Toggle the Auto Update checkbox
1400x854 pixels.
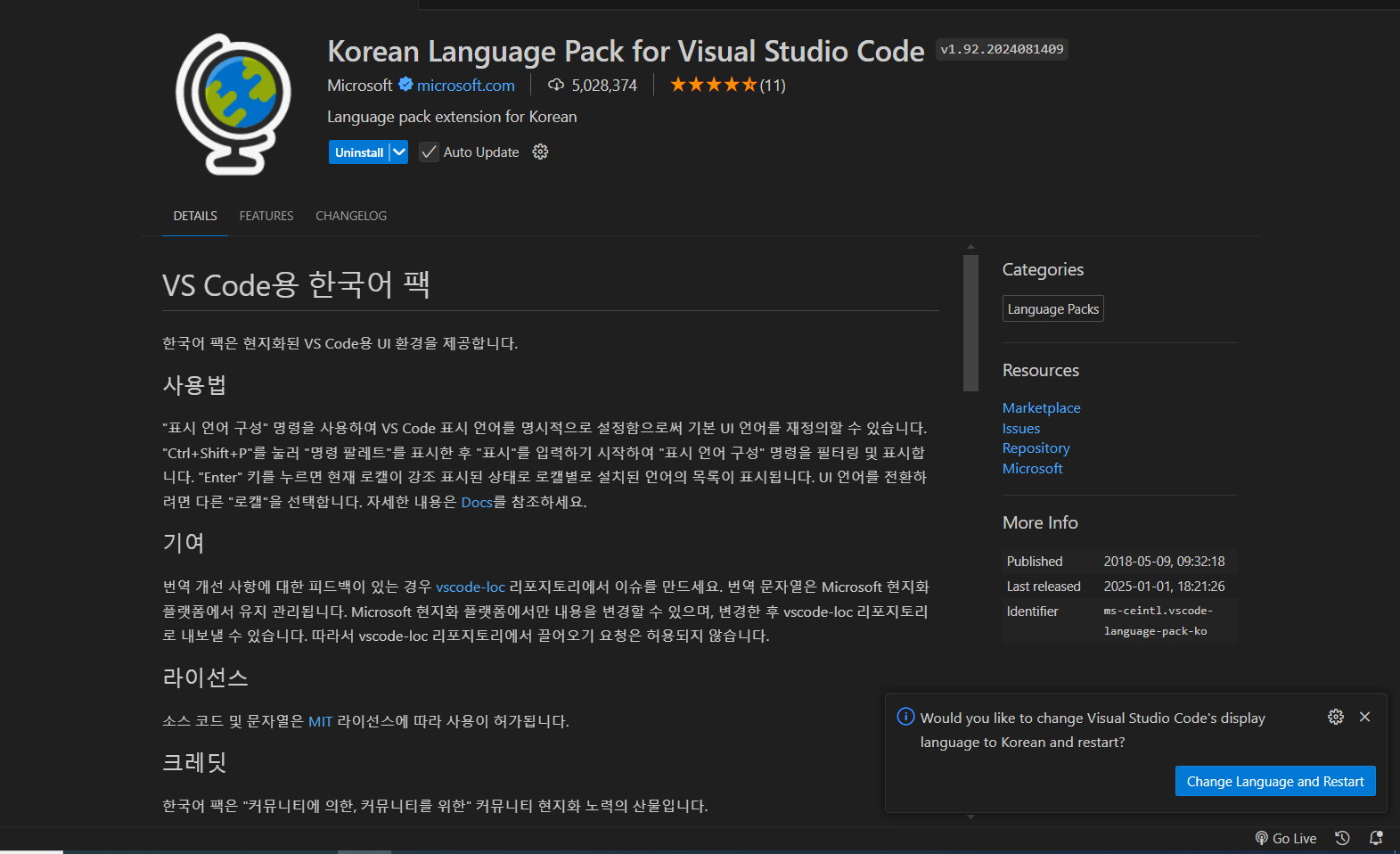tap(429, 152)
